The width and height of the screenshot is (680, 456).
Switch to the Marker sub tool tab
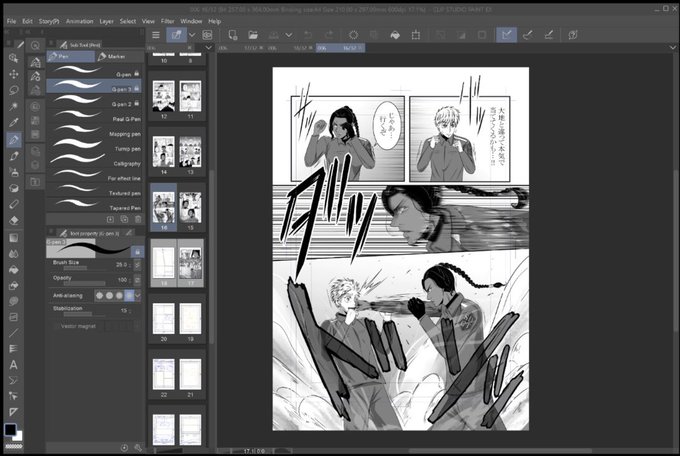point(120,56)
